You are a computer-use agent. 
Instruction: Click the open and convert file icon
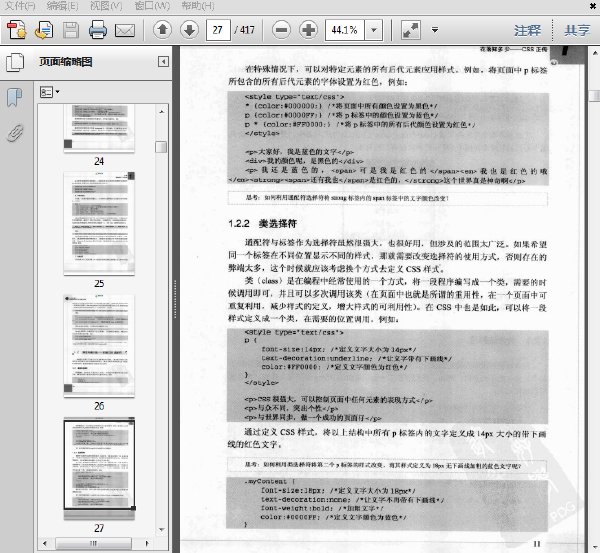(x=44, y=30)
